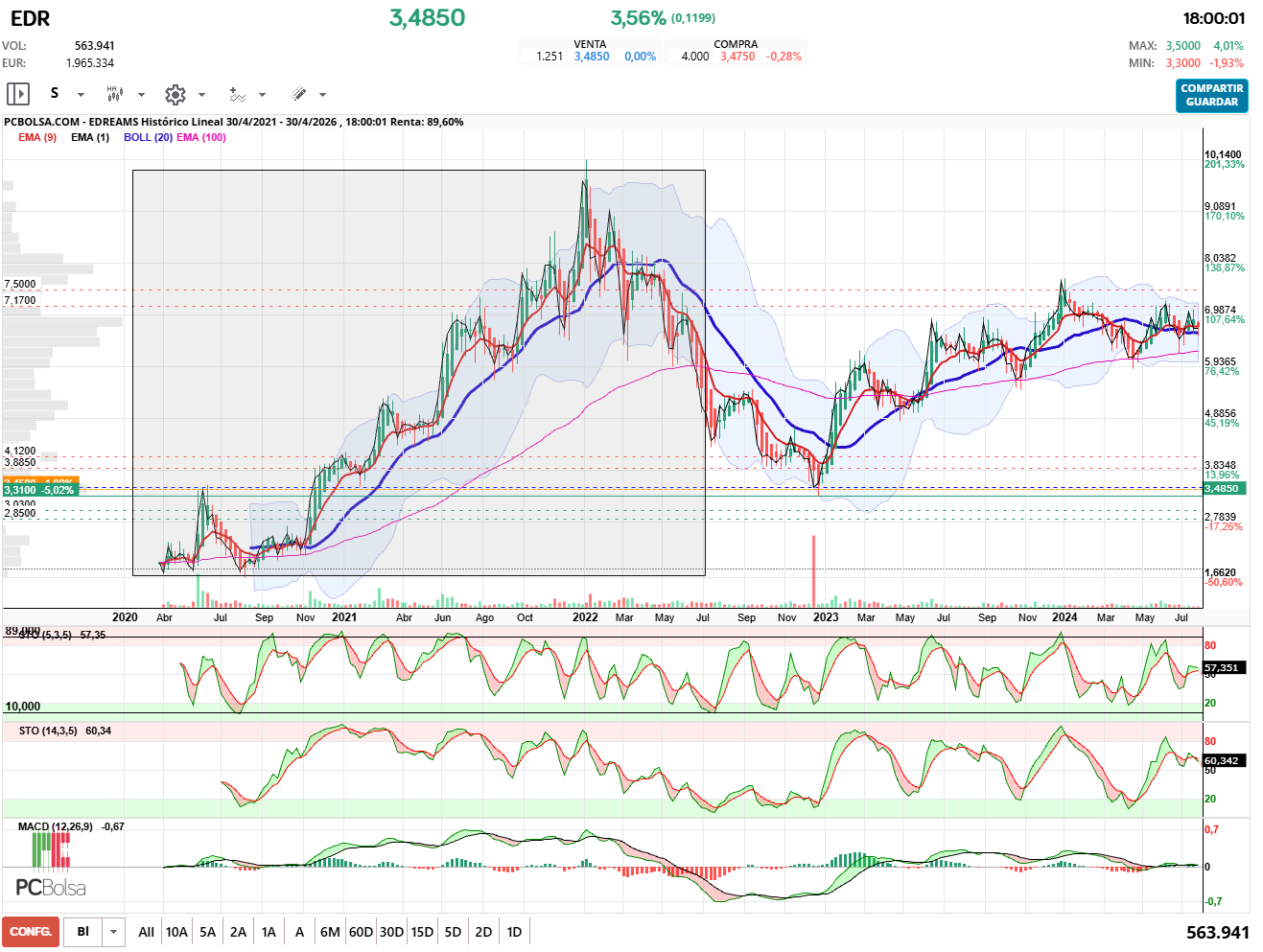Toggle the side panel icon
This screenshot has width=1263, height=952.
(x=18, y=94)
